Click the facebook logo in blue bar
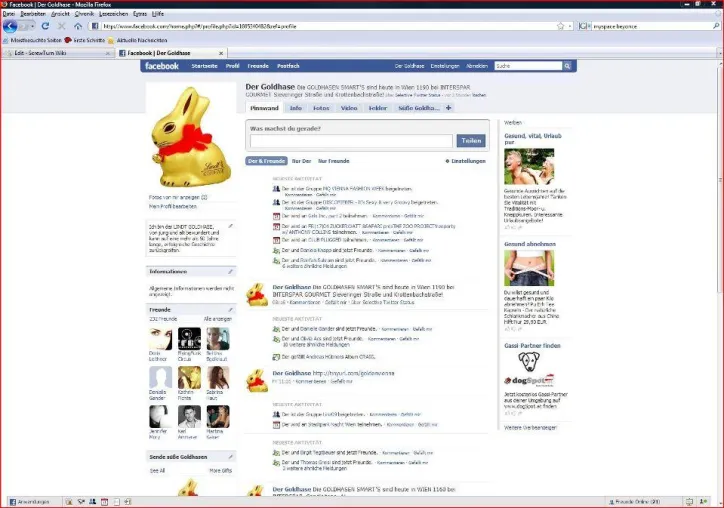Viewport: 724px width, 508px height. (x=162, y=66)
